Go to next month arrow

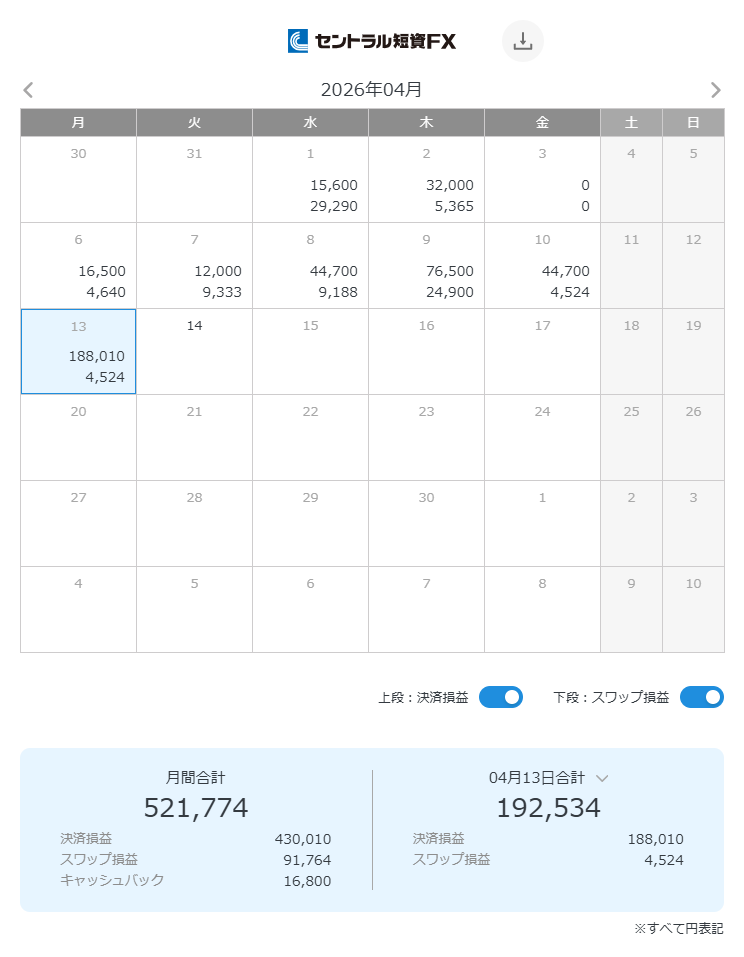pos(715,90)
